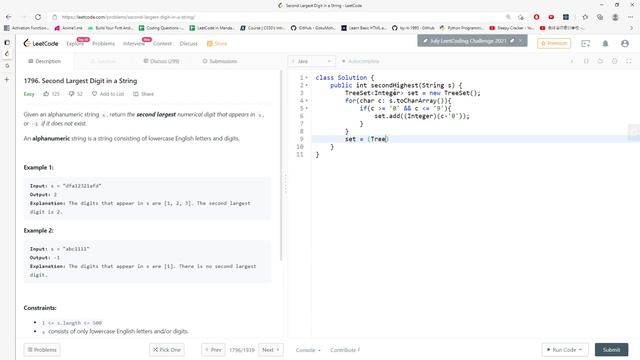Open the Store nav item

point(217,43)
